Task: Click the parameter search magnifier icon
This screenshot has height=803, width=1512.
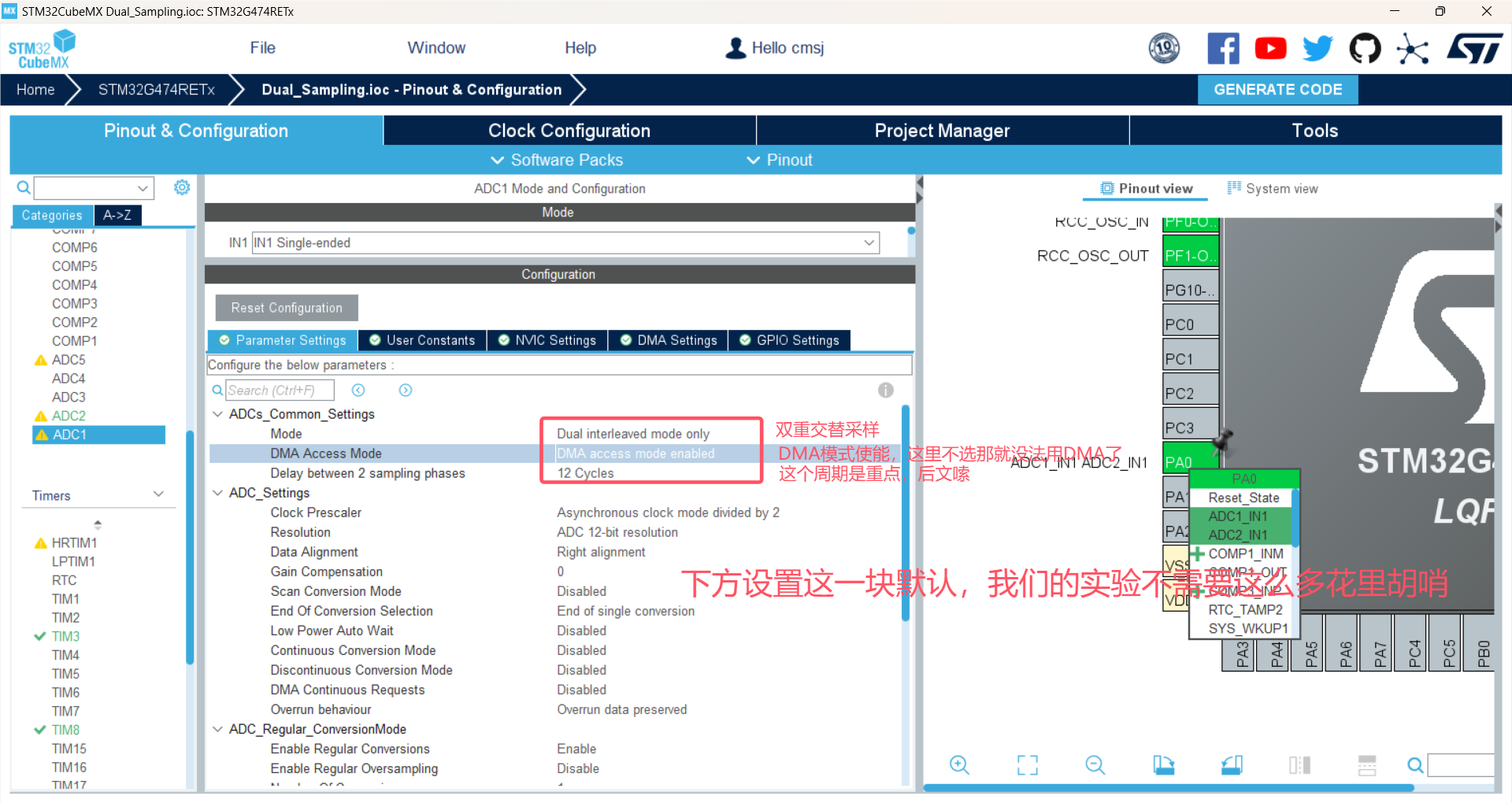Action: (217, 390)
